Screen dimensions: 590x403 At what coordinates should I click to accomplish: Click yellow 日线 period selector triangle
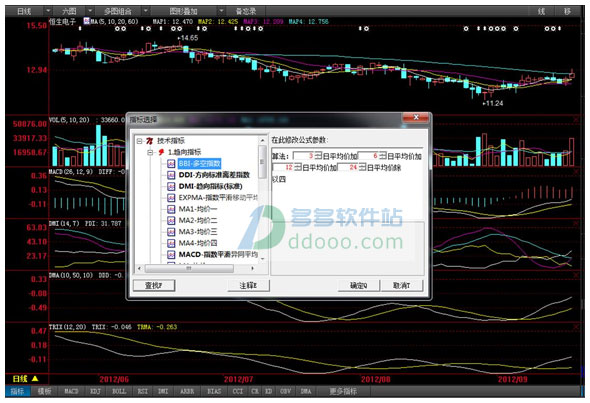point(35,379)
